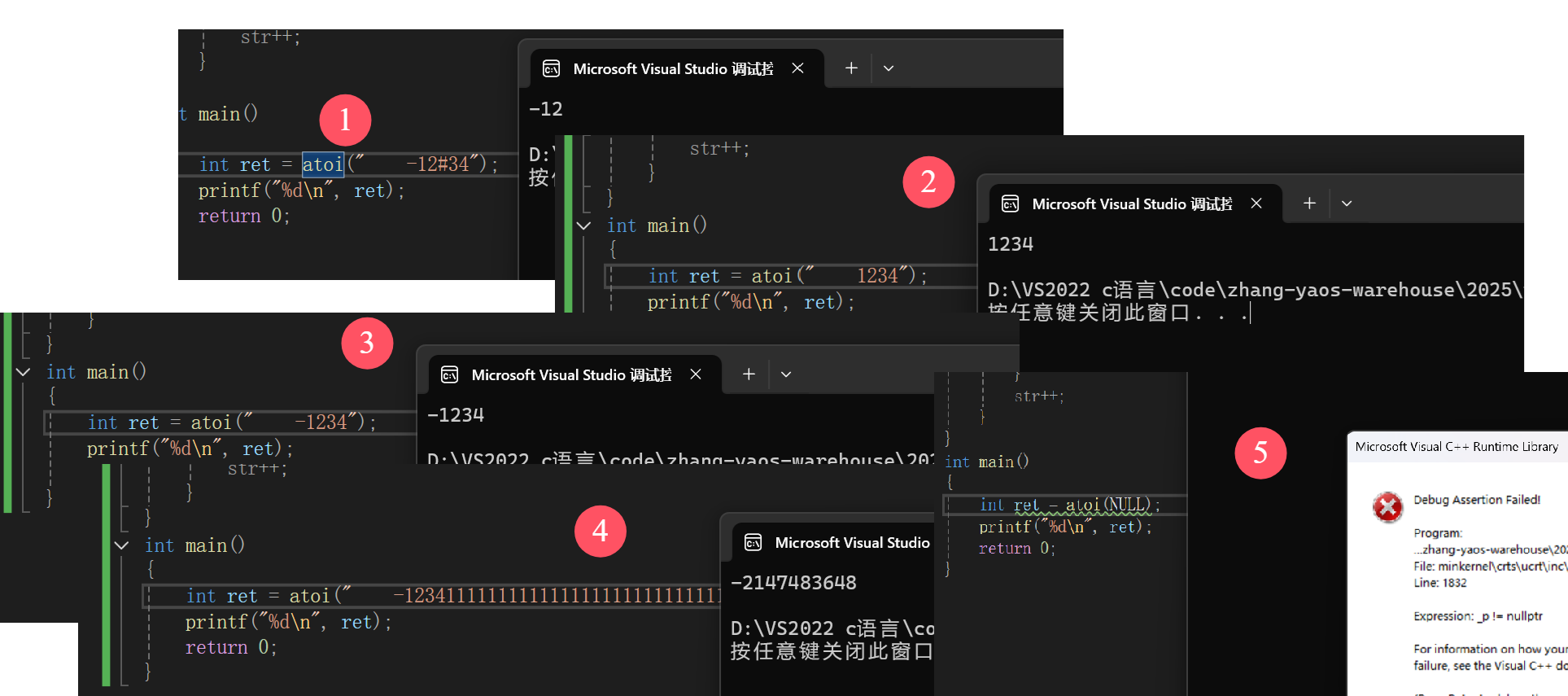Collapse int main() in the editor with atoi(" 1234")
Viewport: 1568px width, 696px height.
point(583,225)
